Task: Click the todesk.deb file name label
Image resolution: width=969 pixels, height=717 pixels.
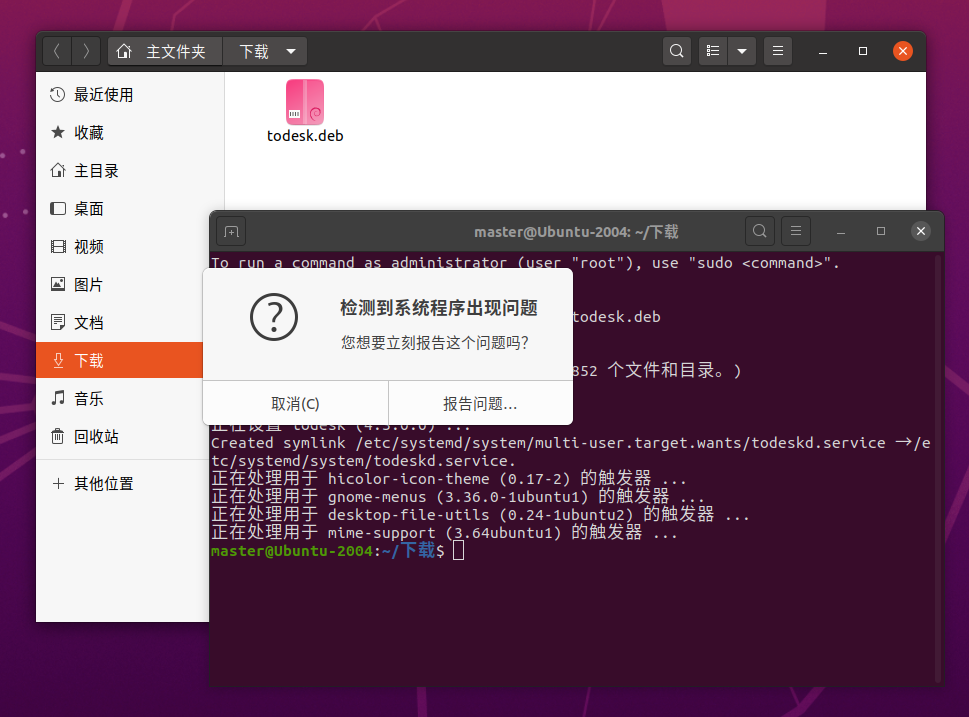Action: pyautogui.click(x=305, y=136)
